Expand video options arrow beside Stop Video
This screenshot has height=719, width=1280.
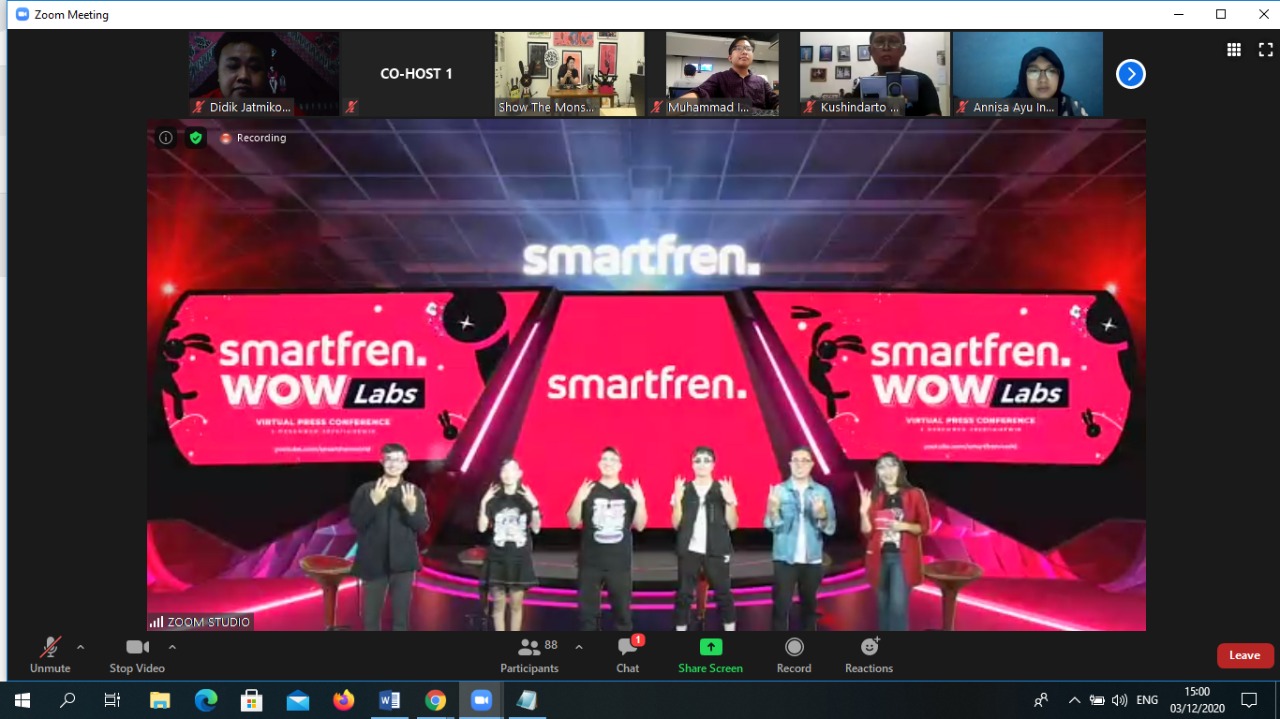[x=172, y=647]
